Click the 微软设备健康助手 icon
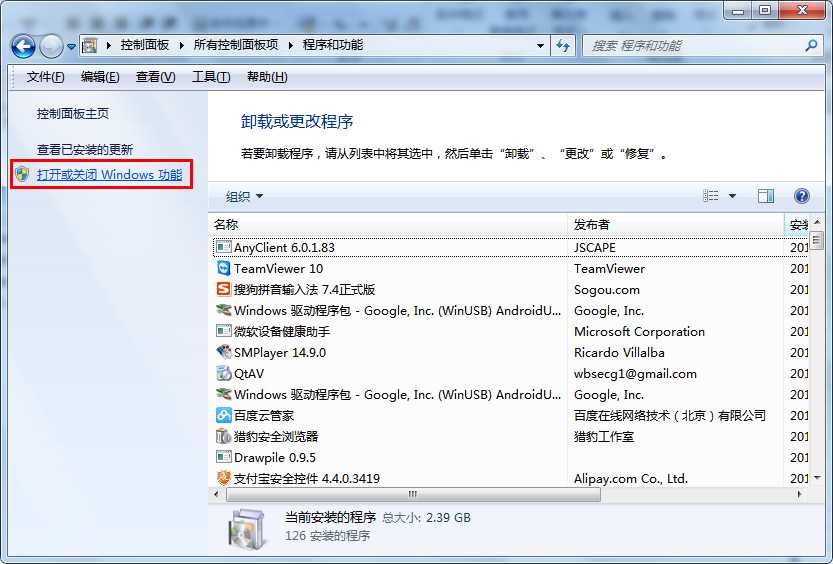 coord(224,331)
